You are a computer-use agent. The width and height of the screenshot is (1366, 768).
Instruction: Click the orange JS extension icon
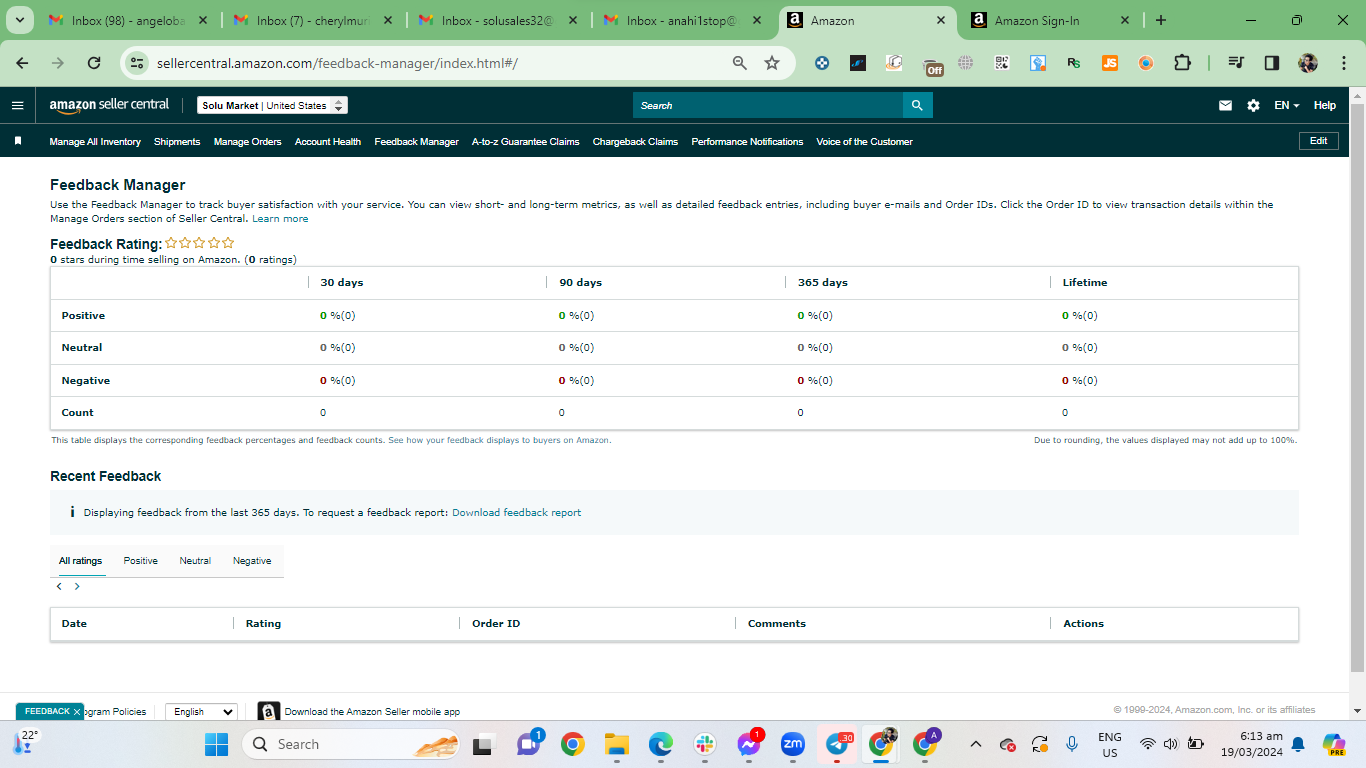pyautogui.click(x=1110, y=63)
